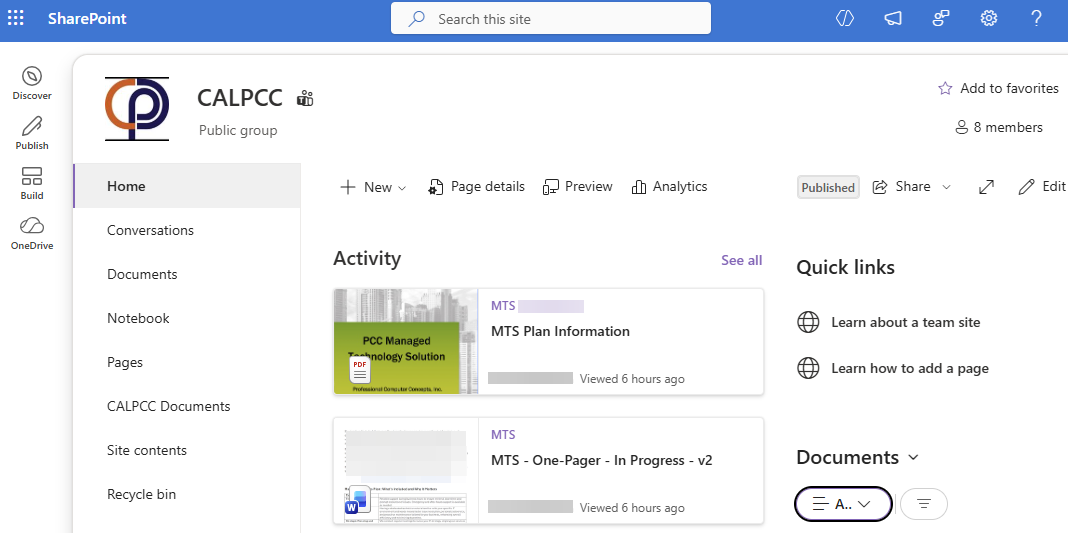Open the social contacts icon in header
Viewport: 1068px width, 533px height.
click(x=941, y=19)
